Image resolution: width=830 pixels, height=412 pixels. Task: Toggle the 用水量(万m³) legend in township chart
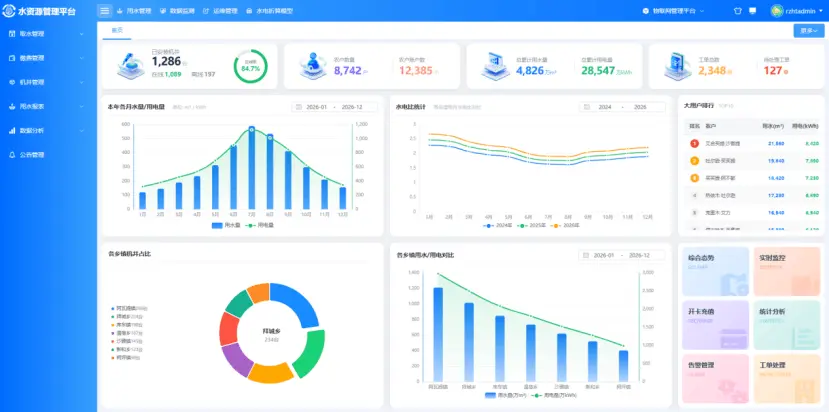click(506, 395)
